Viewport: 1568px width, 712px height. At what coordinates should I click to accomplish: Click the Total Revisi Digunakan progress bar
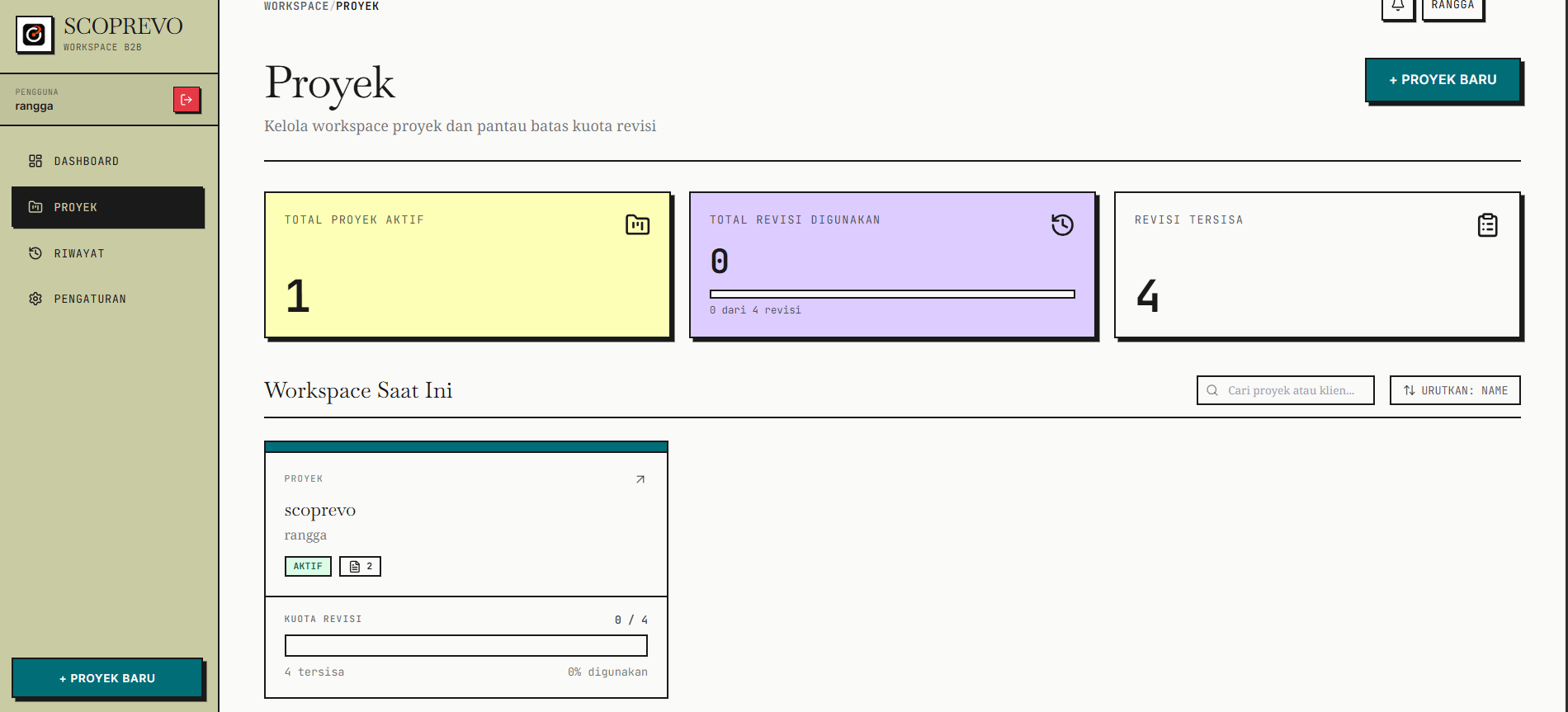[x=892, y=294]
